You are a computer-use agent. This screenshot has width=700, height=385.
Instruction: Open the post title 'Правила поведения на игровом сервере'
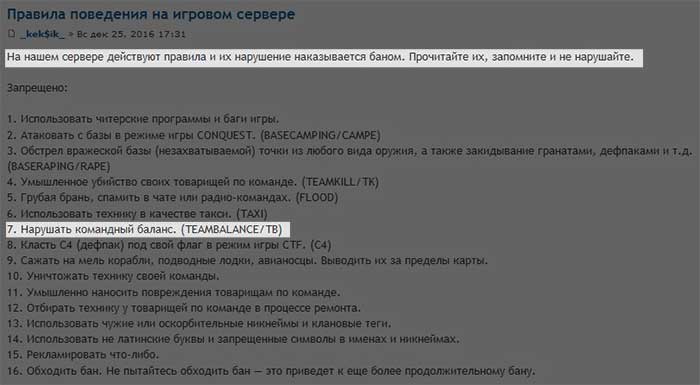click(x=151, y=14)
